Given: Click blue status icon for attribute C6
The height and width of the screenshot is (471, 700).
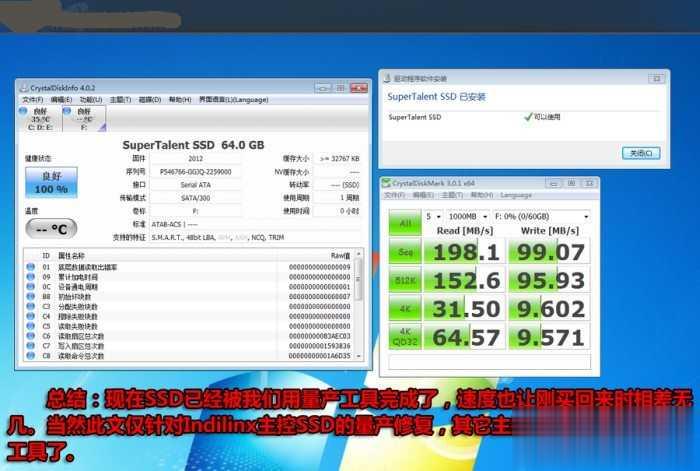Looking at the screenshot, I should [30, 336].
